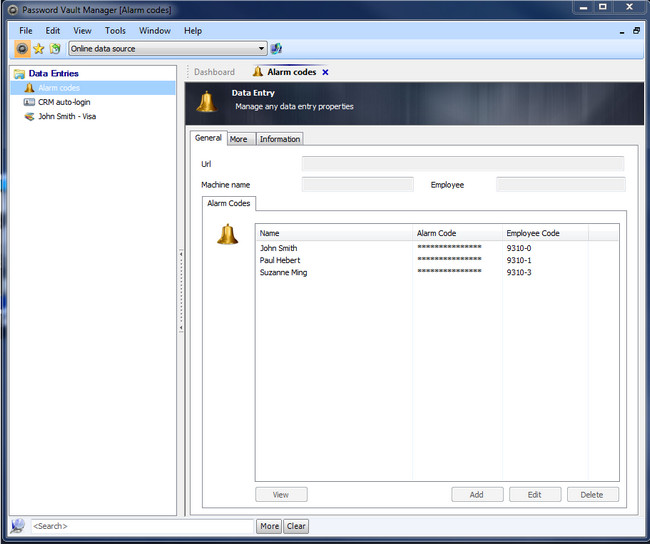The width and height of the screenshot is (650, 544).
Task: Click the search globe icon at bottom left
Action: pos(18,526)
